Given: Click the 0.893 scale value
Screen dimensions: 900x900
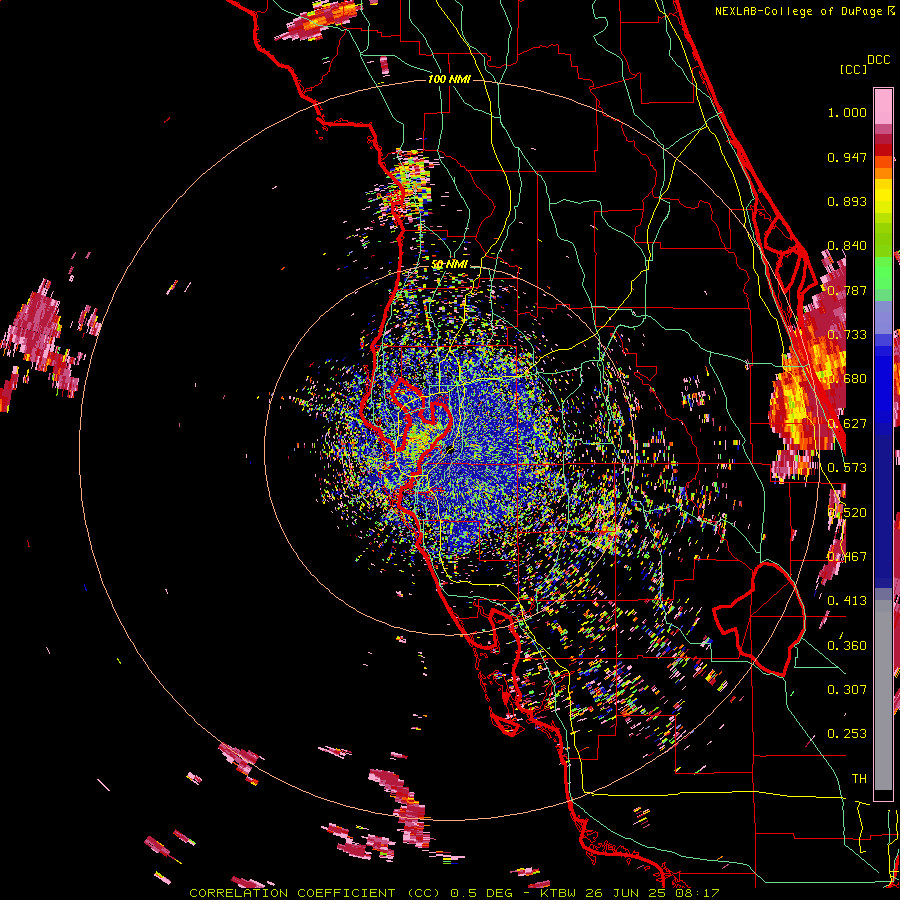Looking at the screenshot, I should point(847,201).
